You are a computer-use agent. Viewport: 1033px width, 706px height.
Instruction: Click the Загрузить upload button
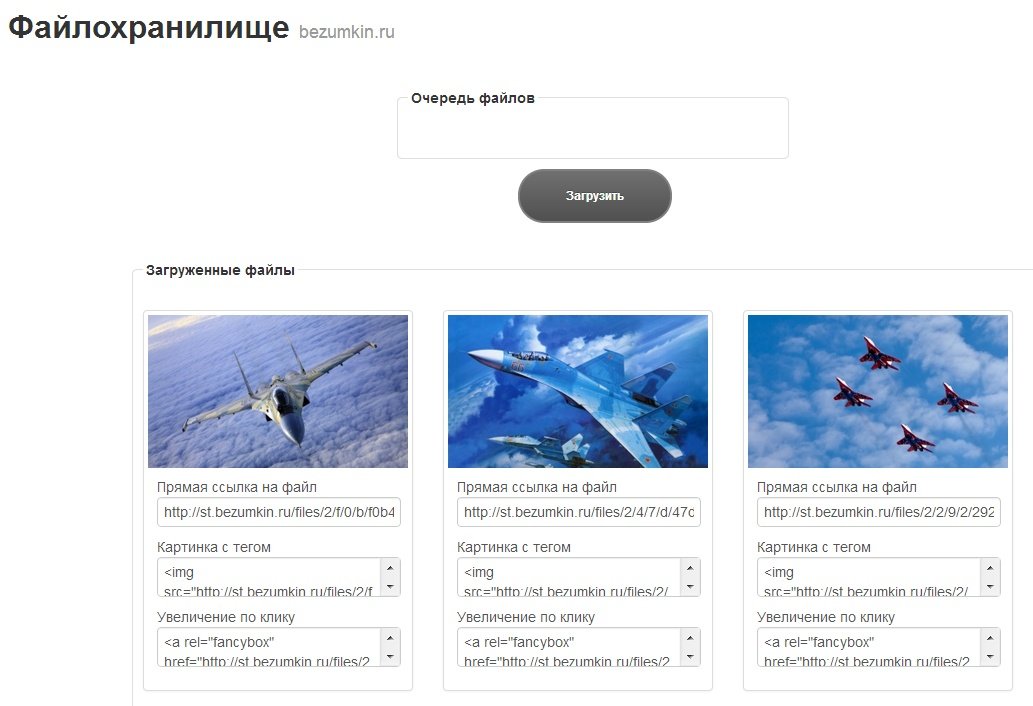594,196
